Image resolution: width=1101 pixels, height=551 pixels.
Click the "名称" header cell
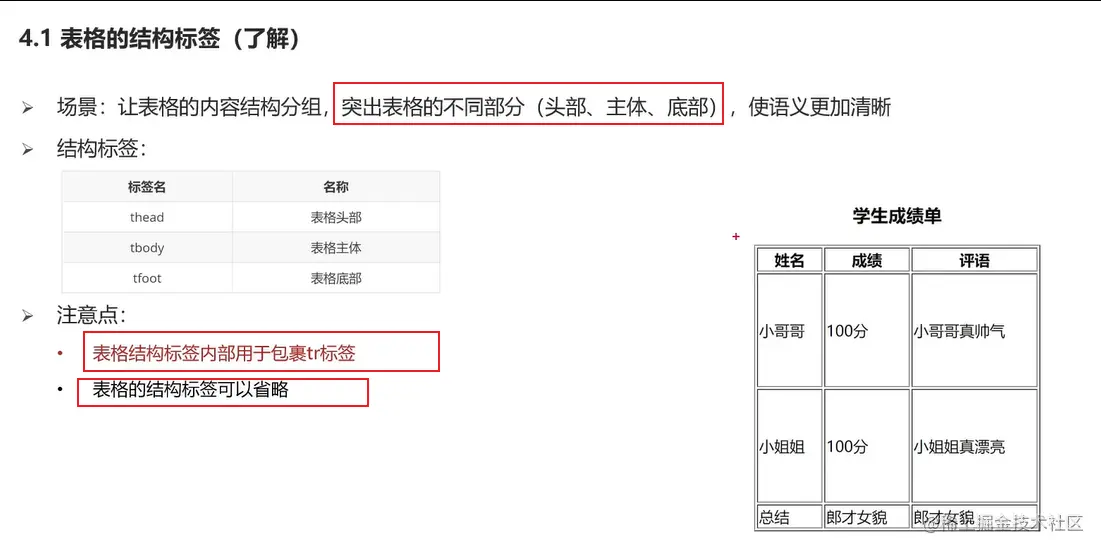336,187
